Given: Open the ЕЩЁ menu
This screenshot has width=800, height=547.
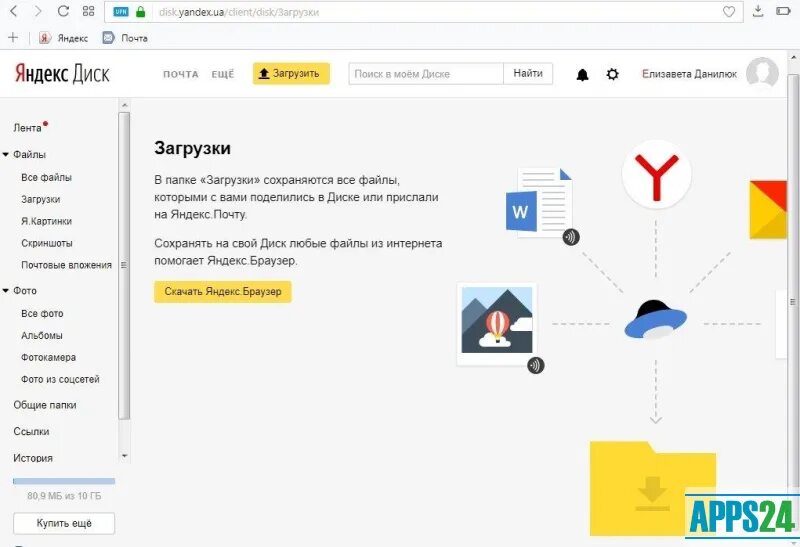Looking at the screenshot, I should coord(223,74).
